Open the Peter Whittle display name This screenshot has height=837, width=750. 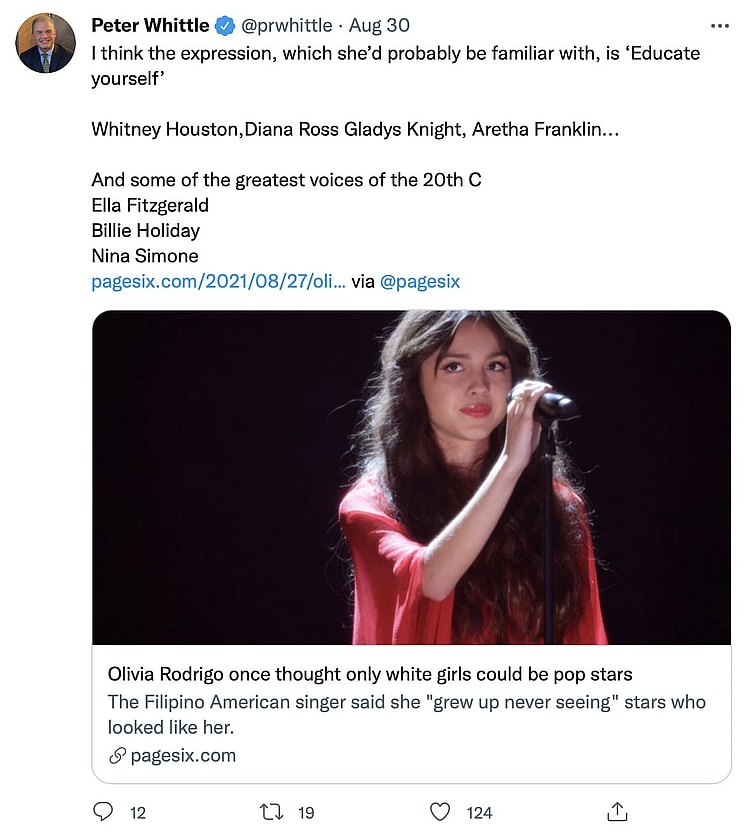(x=150, y=26)
